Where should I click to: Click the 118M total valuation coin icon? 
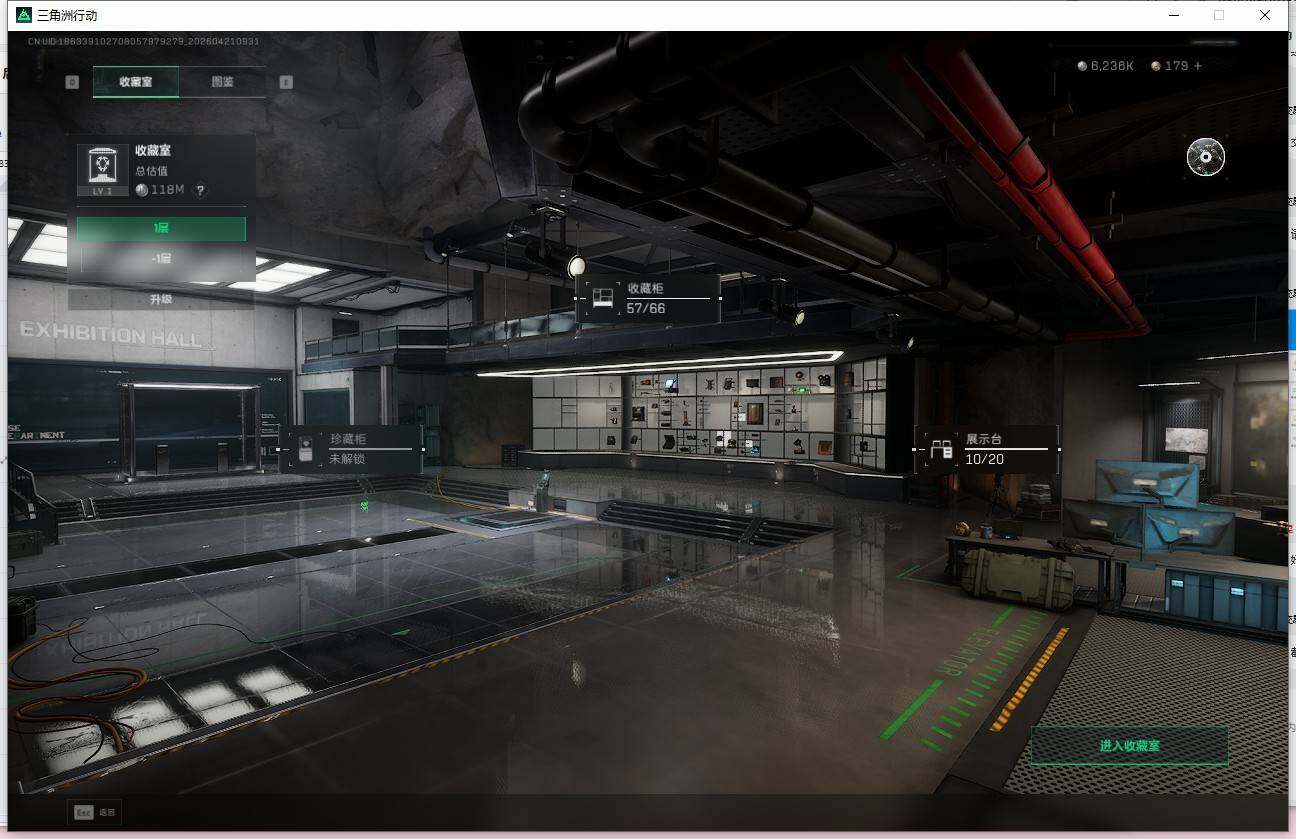[142, 190]
